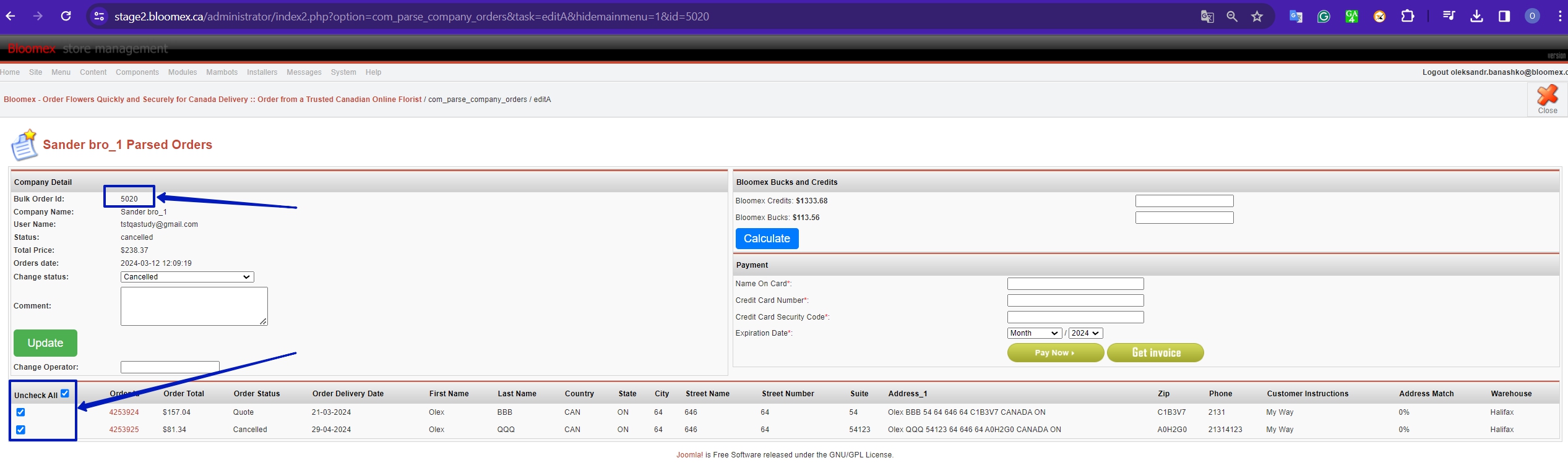1568x463 pixels.
Task: Open the expiration Month dropdown
Action: tap(1034, 333)
